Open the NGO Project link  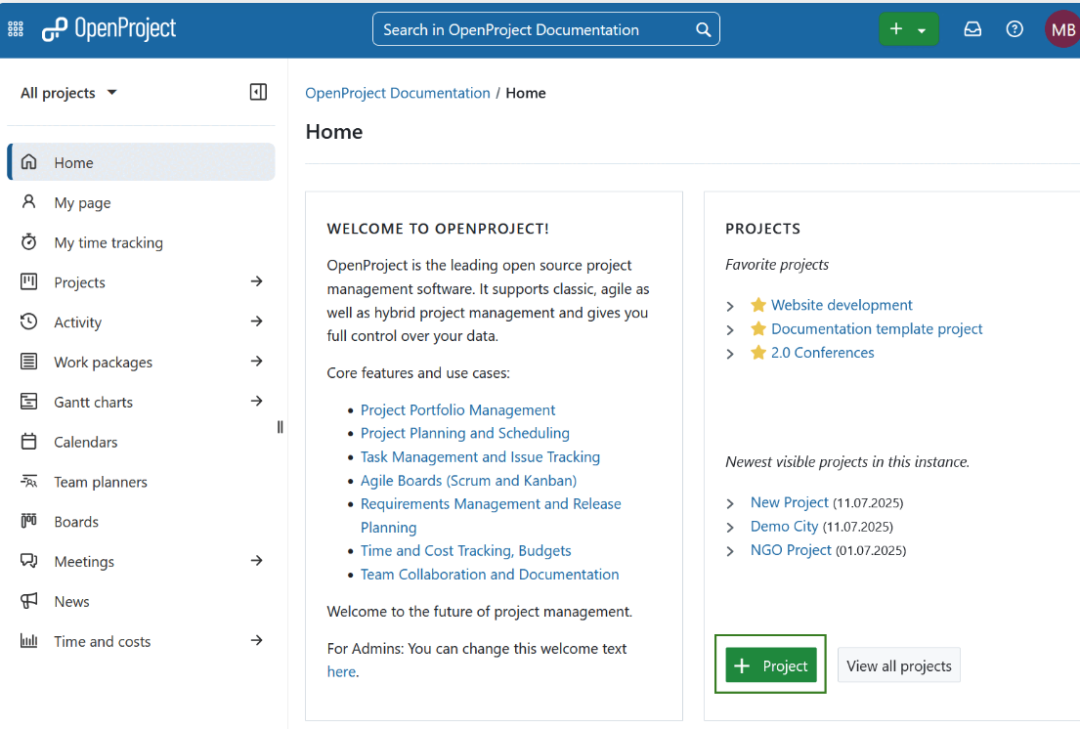791,550
